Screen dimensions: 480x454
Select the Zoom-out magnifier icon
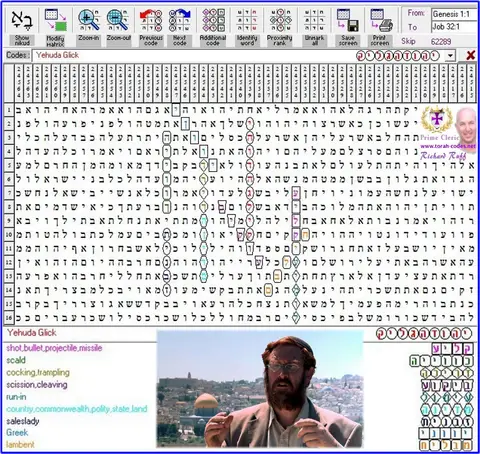coord(118,20)
